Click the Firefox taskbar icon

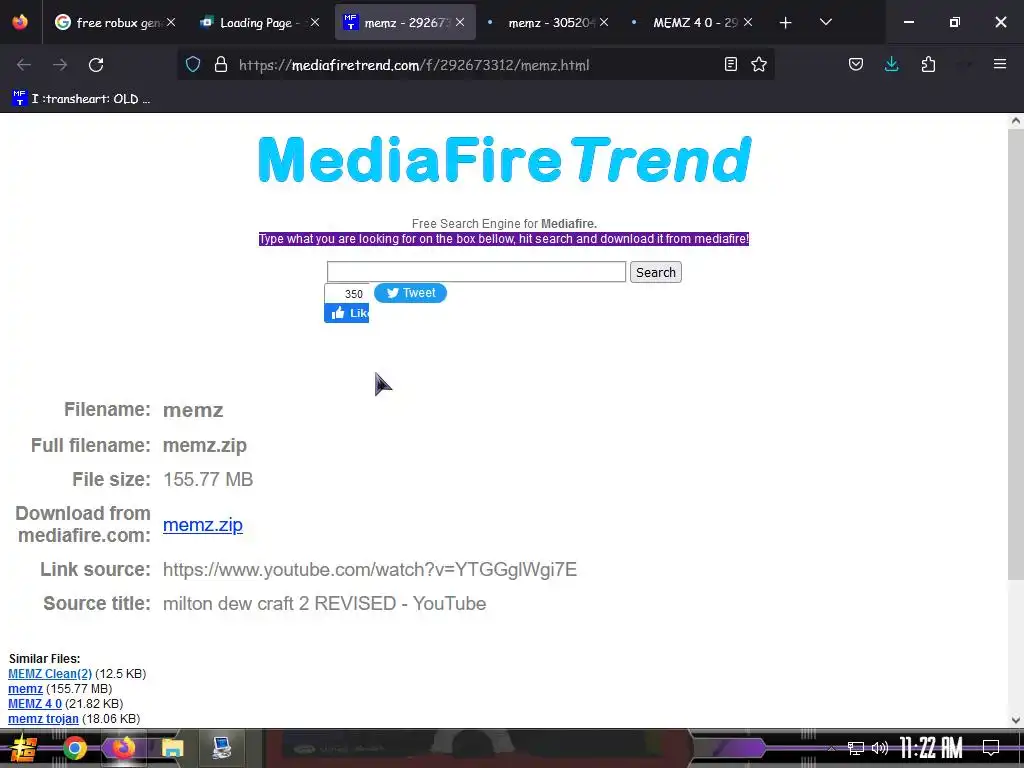tap(123, 748)
